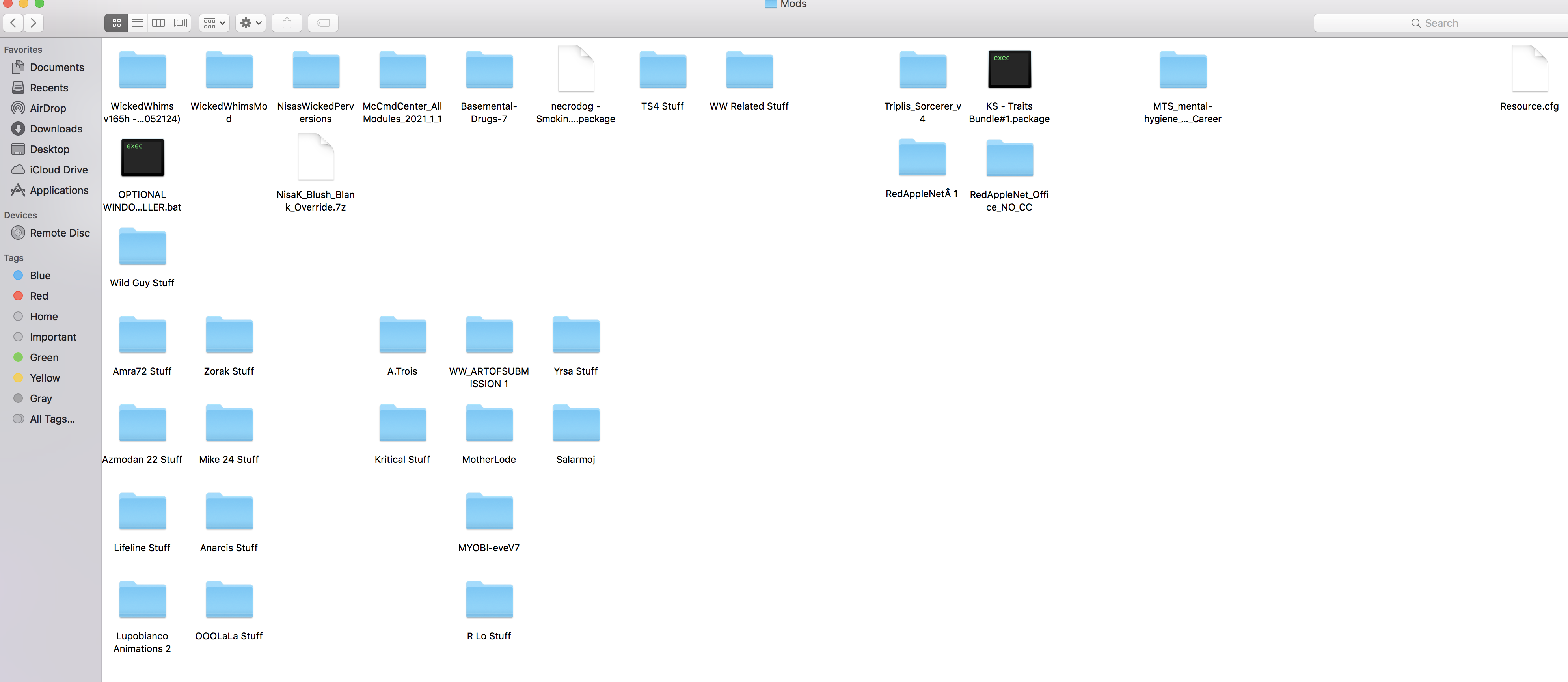This screenshot has height=682, width=1568.
Task: Switch to list view mode
Action: (138, 23)
